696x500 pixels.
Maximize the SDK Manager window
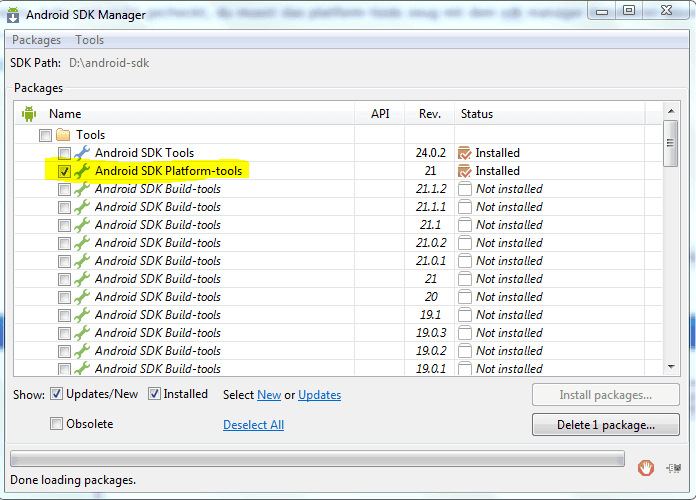click(x=629, y=11)
